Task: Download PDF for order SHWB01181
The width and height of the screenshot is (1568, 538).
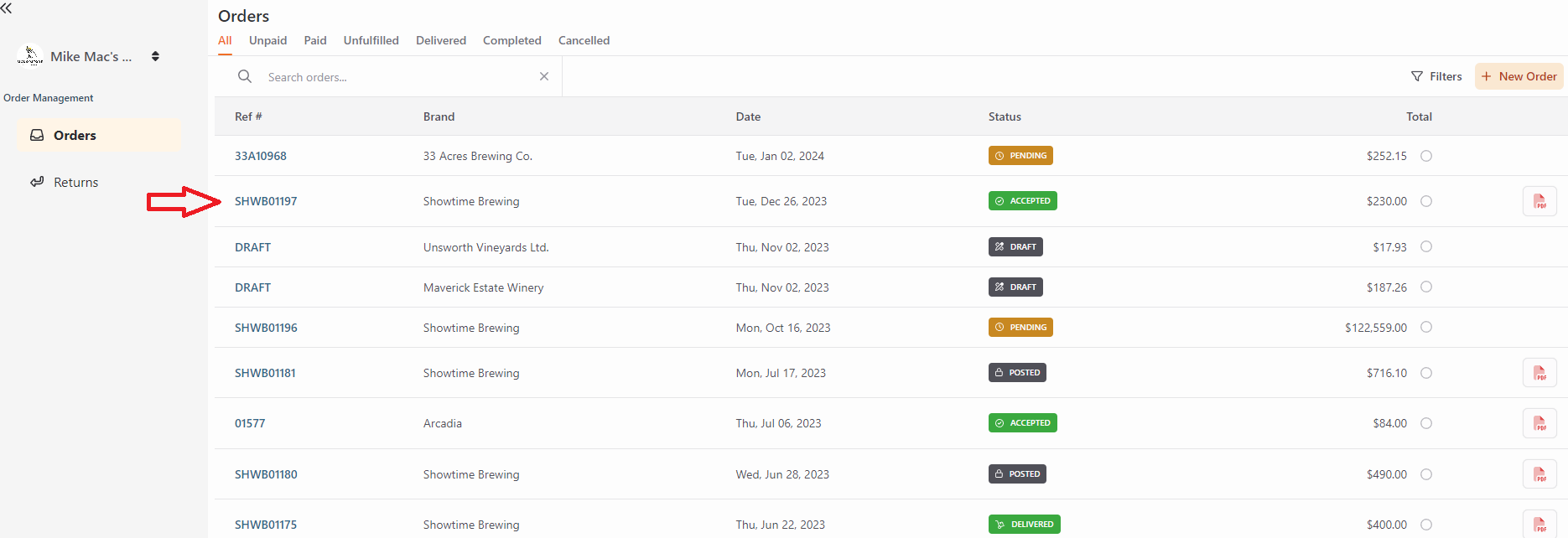Action: [x=1539, y=373]
